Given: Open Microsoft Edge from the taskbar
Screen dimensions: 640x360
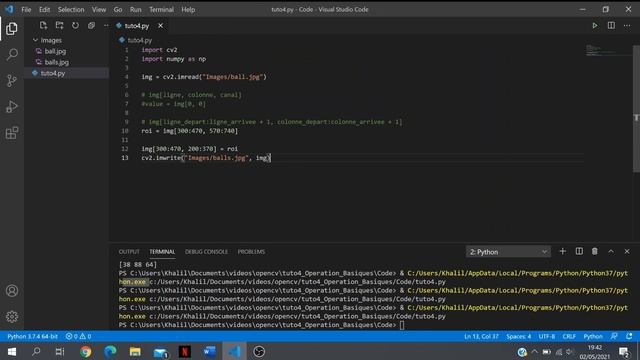Looking at the screenshot, I should tap(110, 351).
